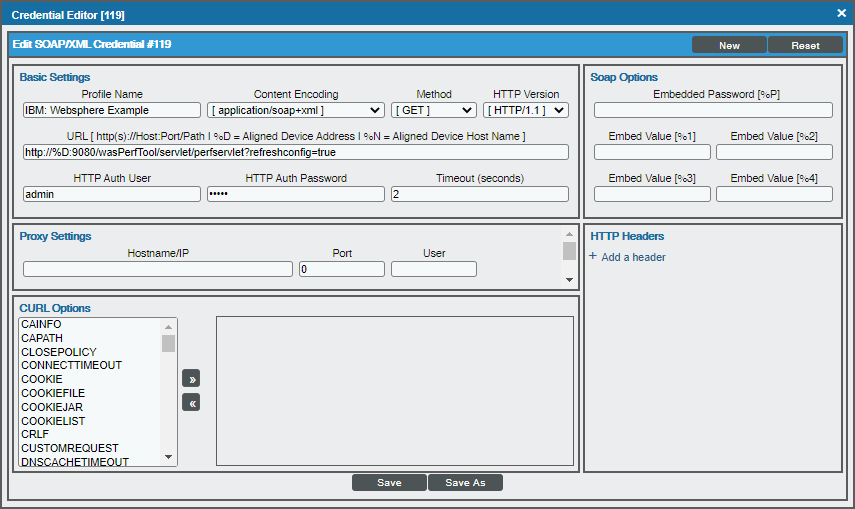Select COOKIEJAR in CURL options list

[52, 407]
